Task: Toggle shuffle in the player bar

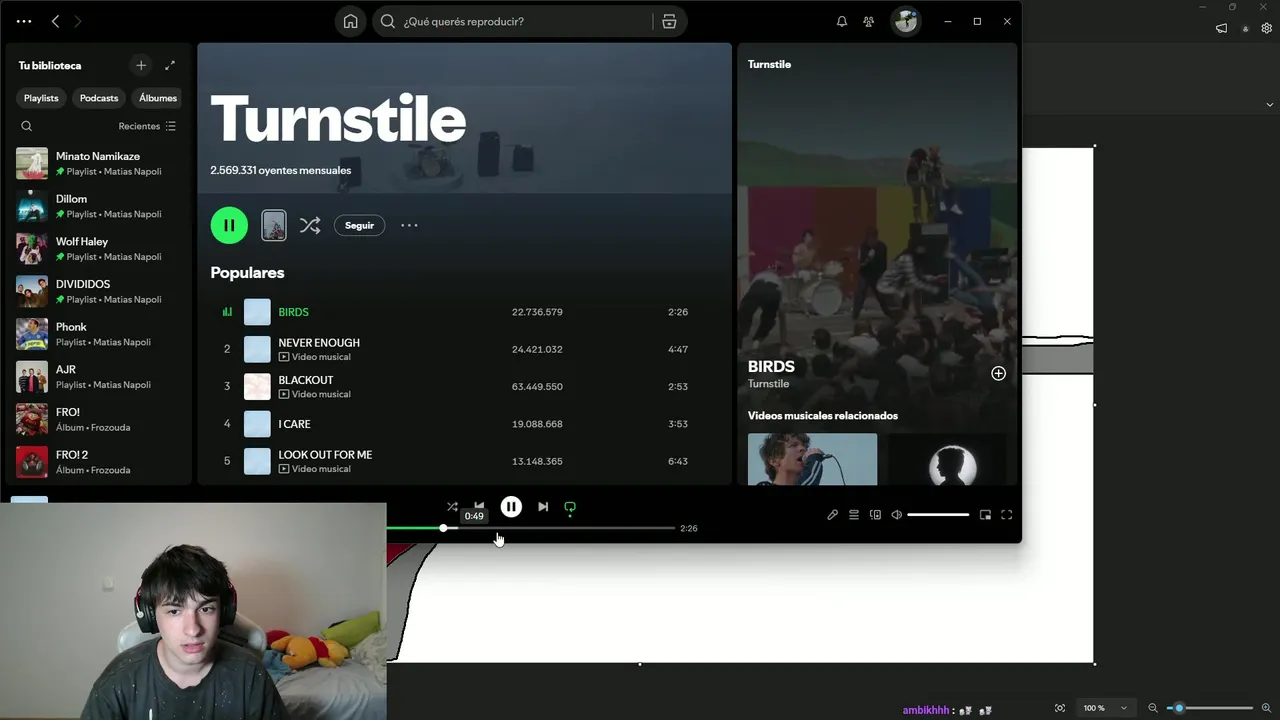Action: (x=452, y=507)
